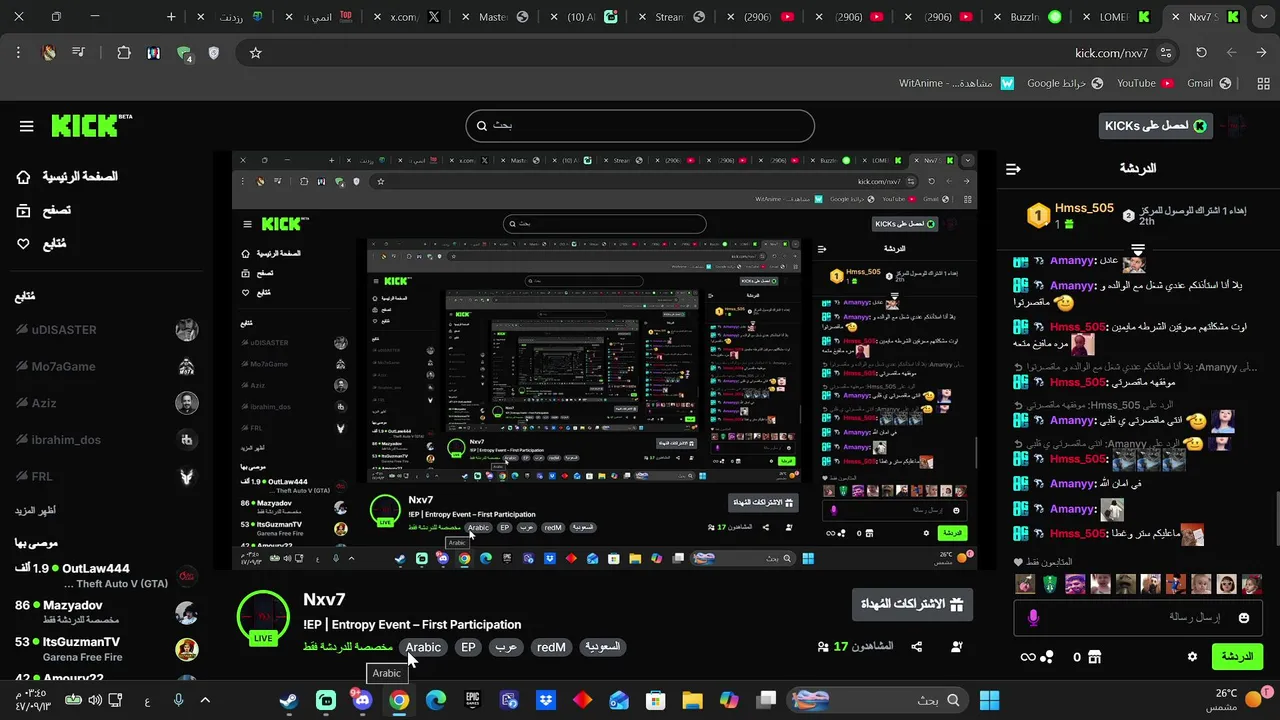Click the Kick search field بحث

tap(640, 126)
